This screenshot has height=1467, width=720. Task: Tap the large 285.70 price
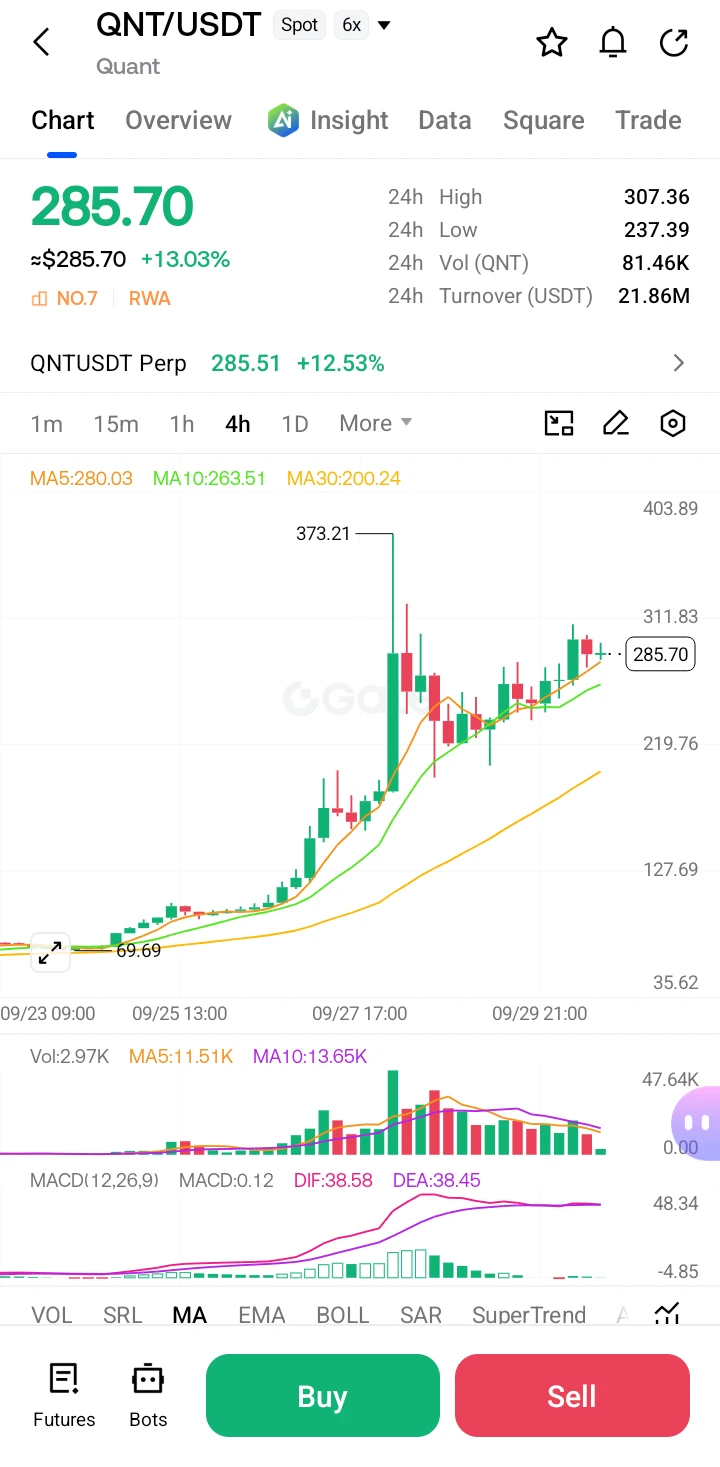click(112, 207)
